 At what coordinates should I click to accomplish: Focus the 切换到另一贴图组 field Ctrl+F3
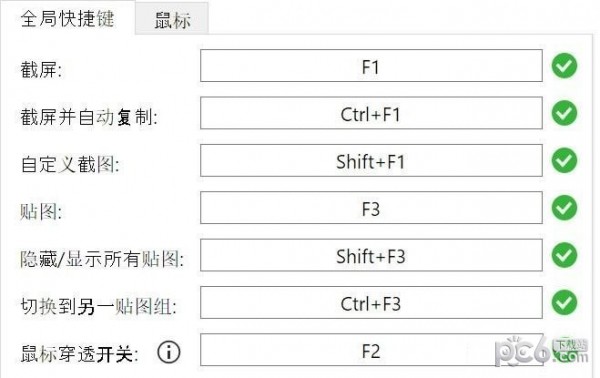[371, 303]
